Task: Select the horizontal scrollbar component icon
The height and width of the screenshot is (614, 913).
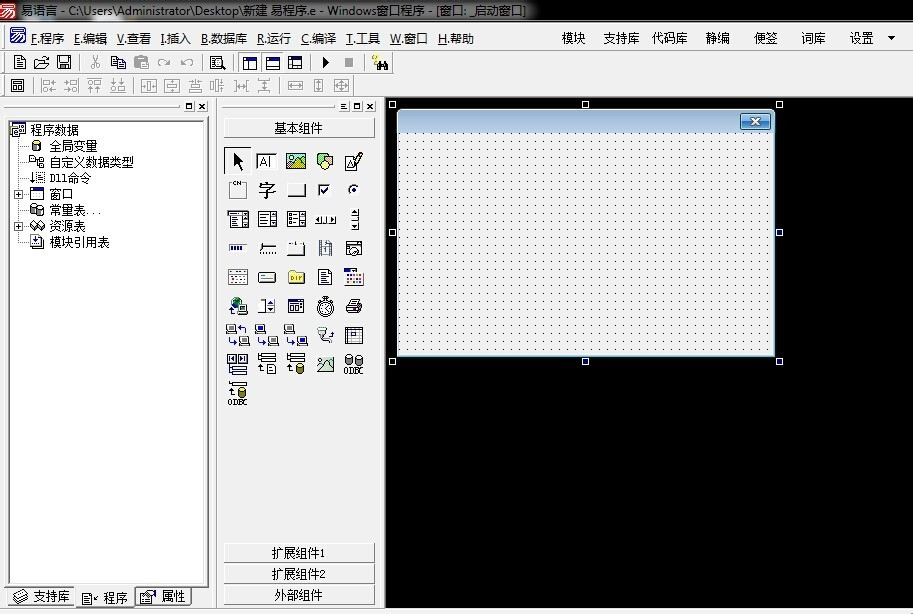Action: pos(325,220)
